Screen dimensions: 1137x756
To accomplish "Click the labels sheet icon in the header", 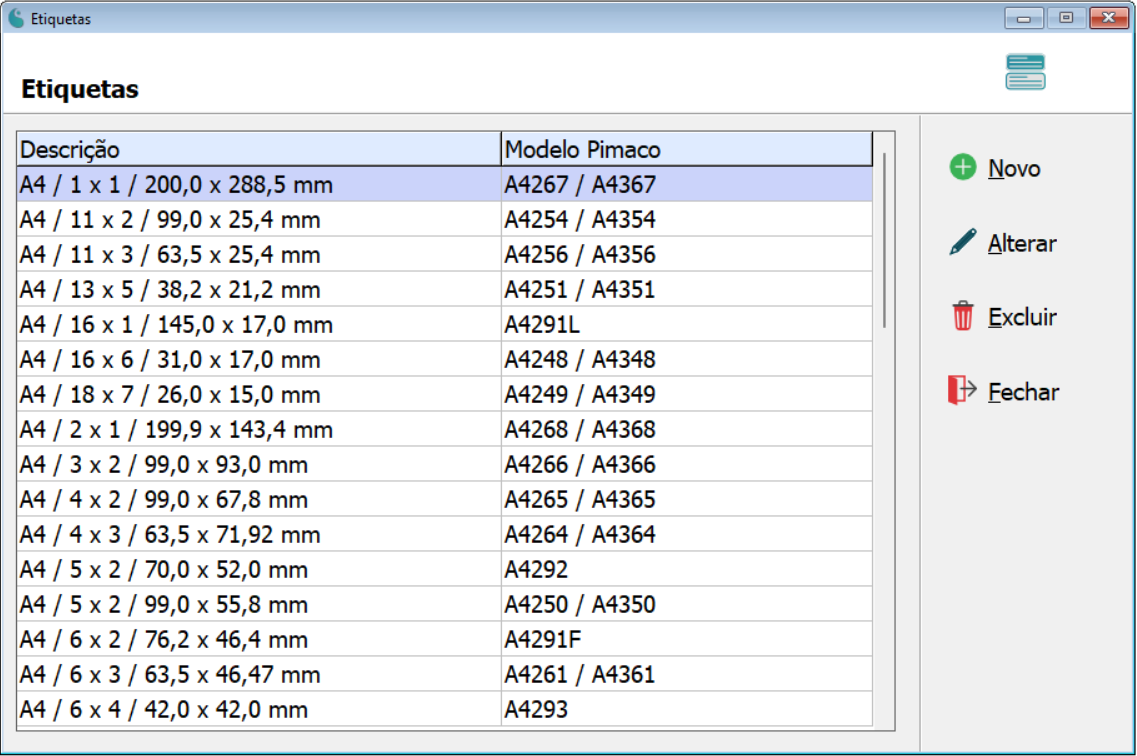I will [x=1025, y=72].
